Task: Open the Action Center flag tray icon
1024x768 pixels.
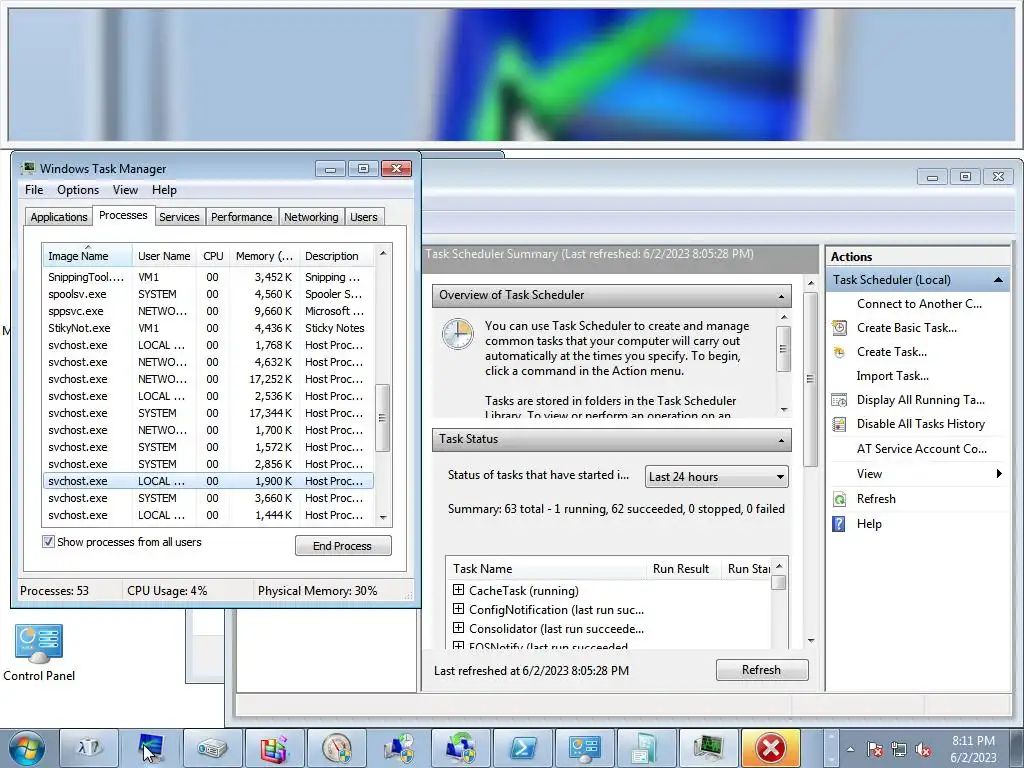Action: pos(874,750)
